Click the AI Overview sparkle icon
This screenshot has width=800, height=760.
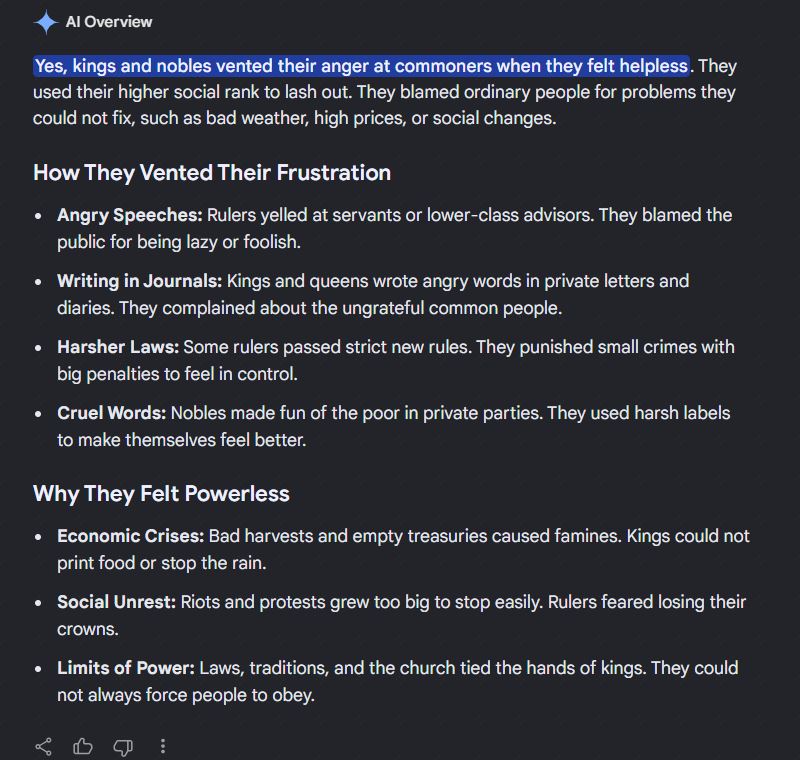tap(46, 22)
